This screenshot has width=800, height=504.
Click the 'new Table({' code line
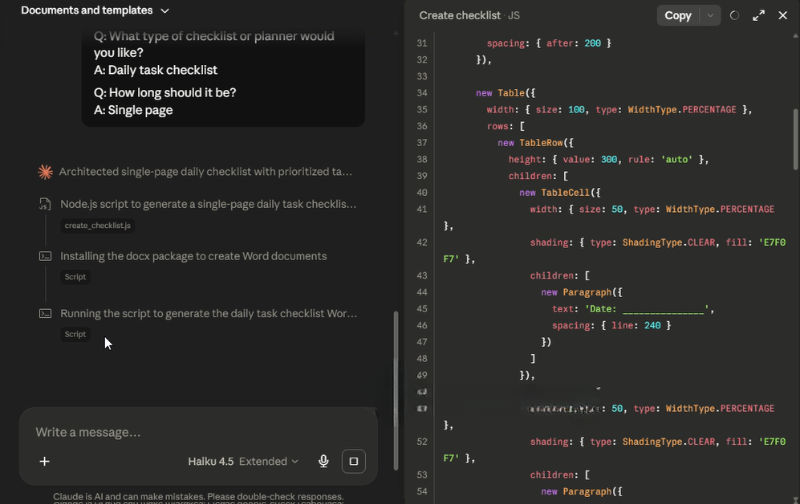[505, 93]
